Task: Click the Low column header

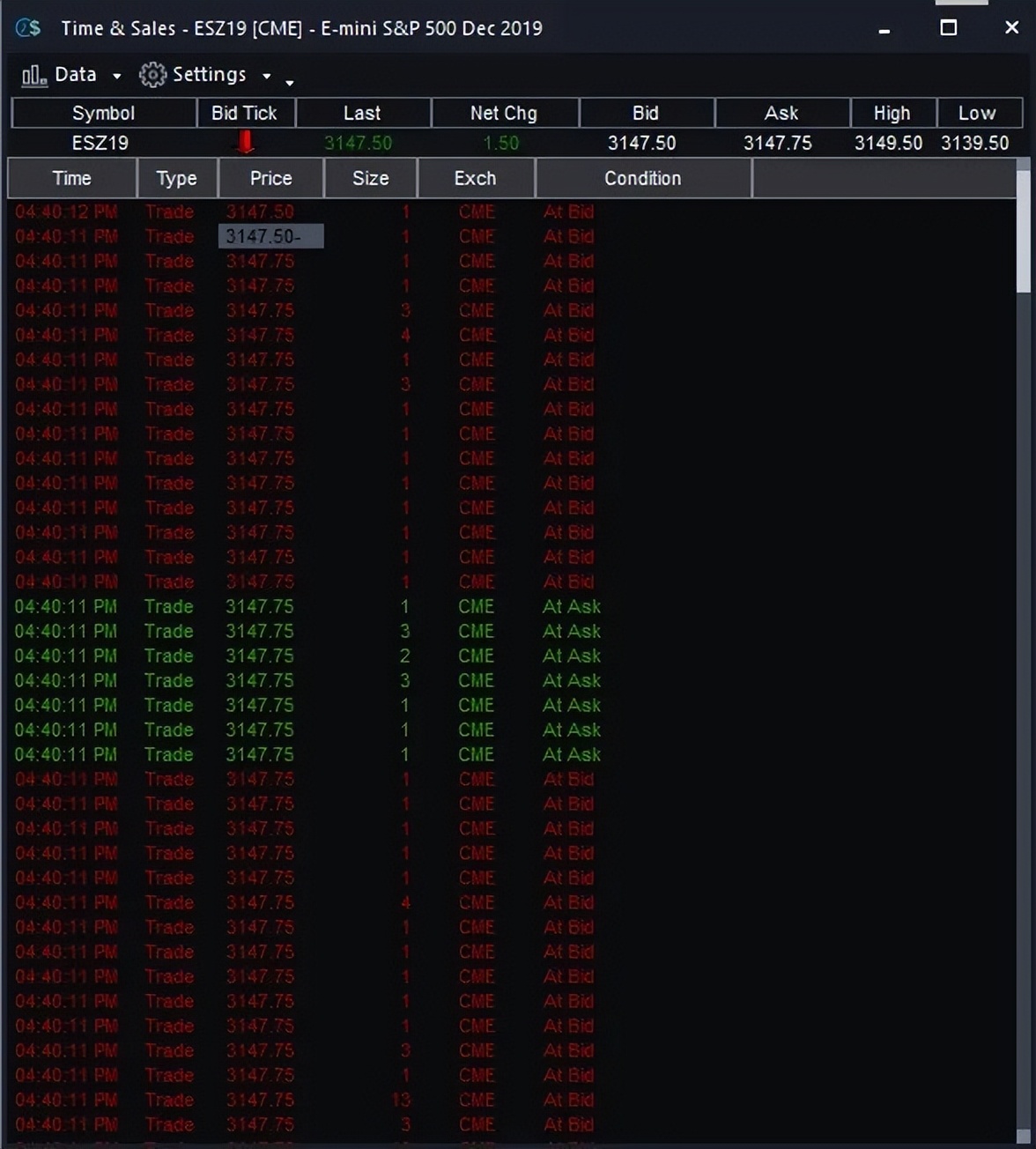Action: click(978, 113)
